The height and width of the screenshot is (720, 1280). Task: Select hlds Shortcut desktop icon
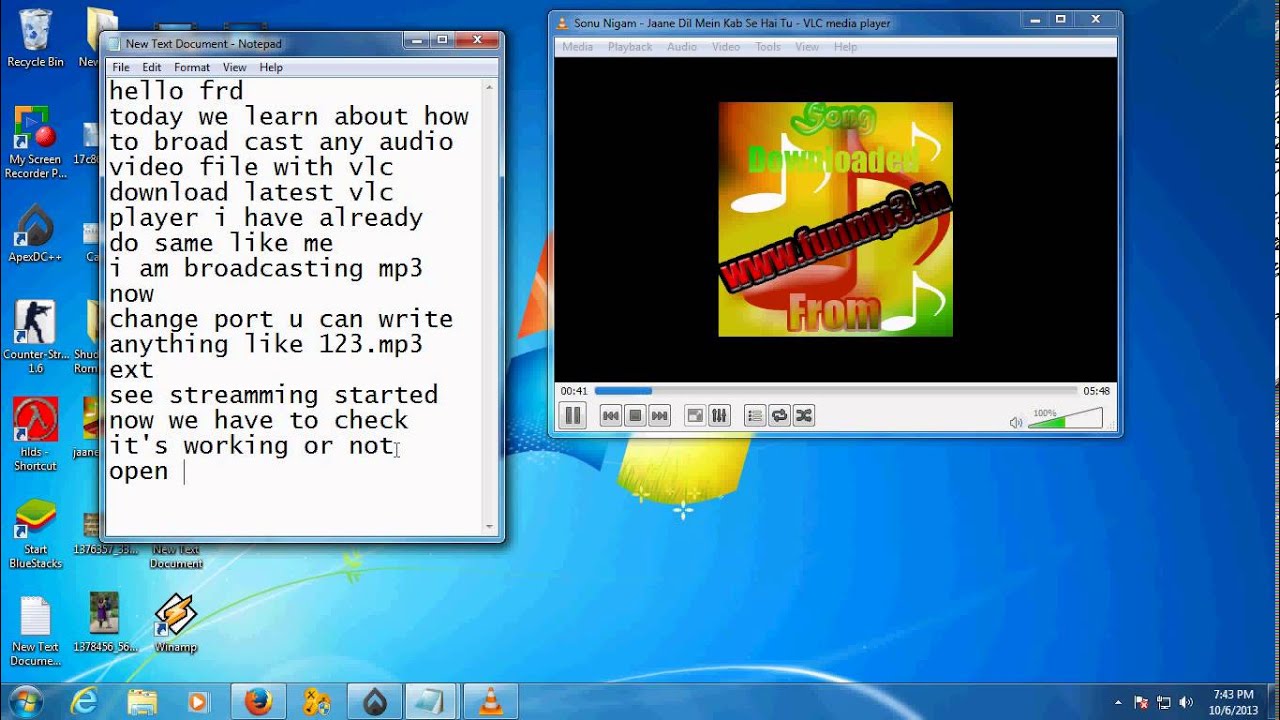[x=35, y=435]
